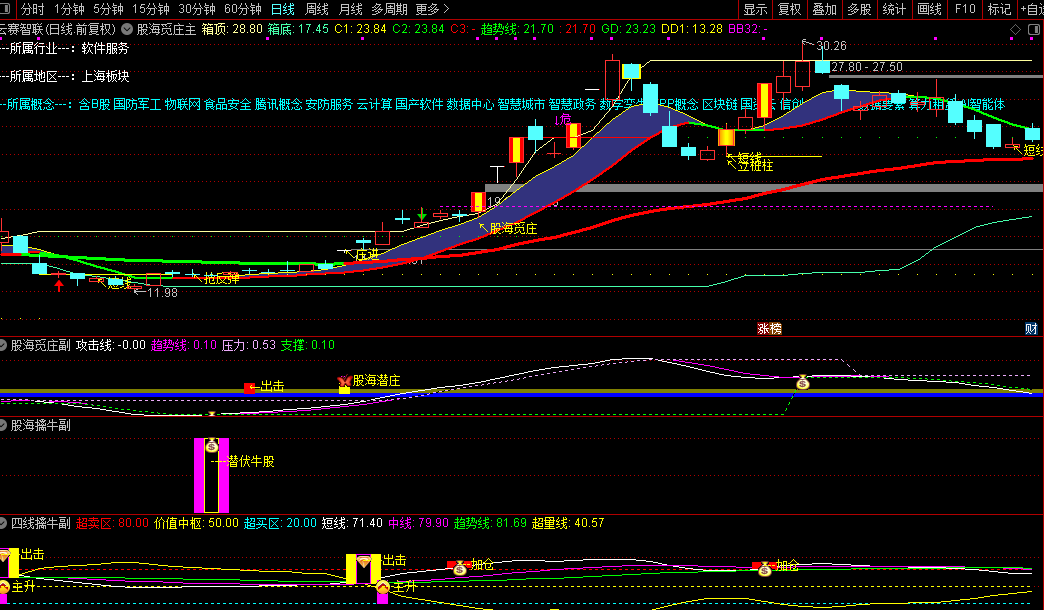The image size is (1044, 610).
Task: Select the 1分钟 period tab
Action: pyautogui.click(x=69, y=9)
